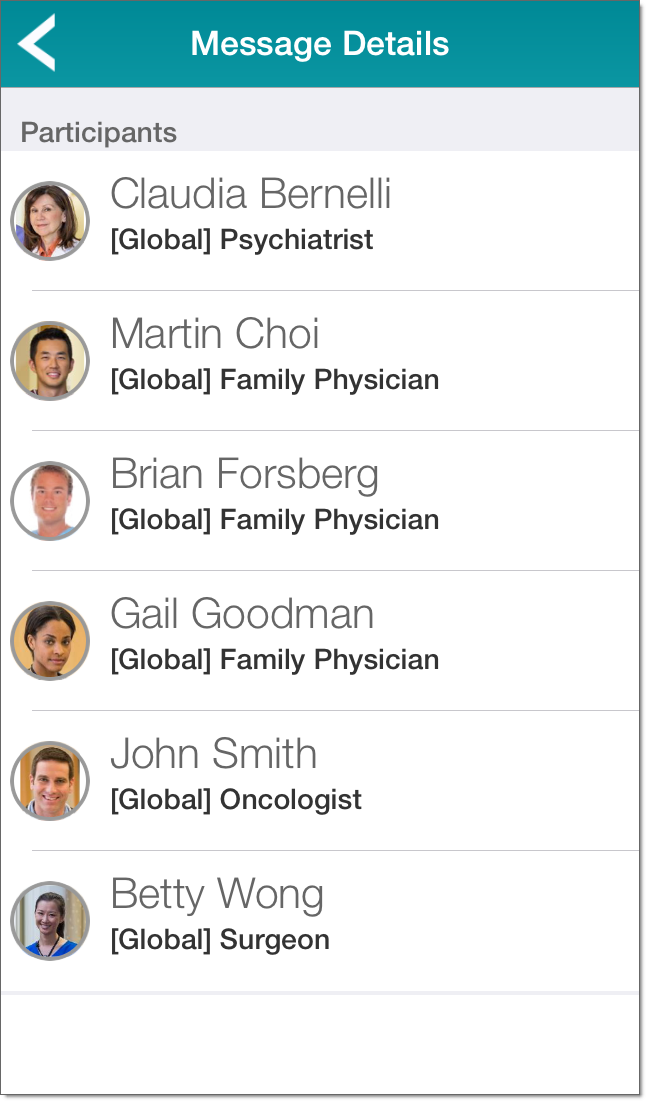Click the Oncologist role label
Viewport: 646px width, 1101px height.
[x=236, y=800]
